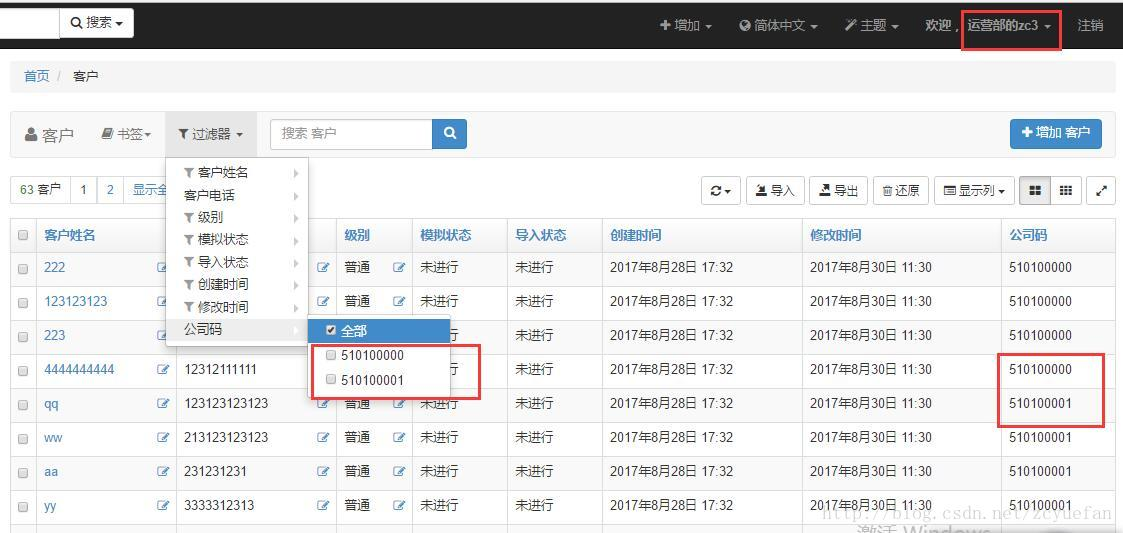Click the 还原 restore button
The width and height of the screenshot is (1123, 533).
(x=901, y=191)
